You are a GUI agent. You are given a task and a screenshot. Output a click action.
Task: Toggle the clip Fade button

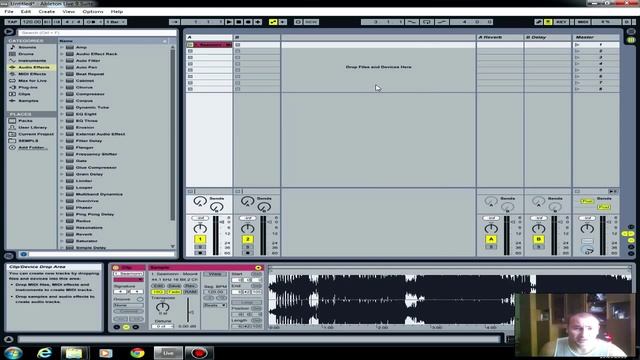(x=173, y=292)
